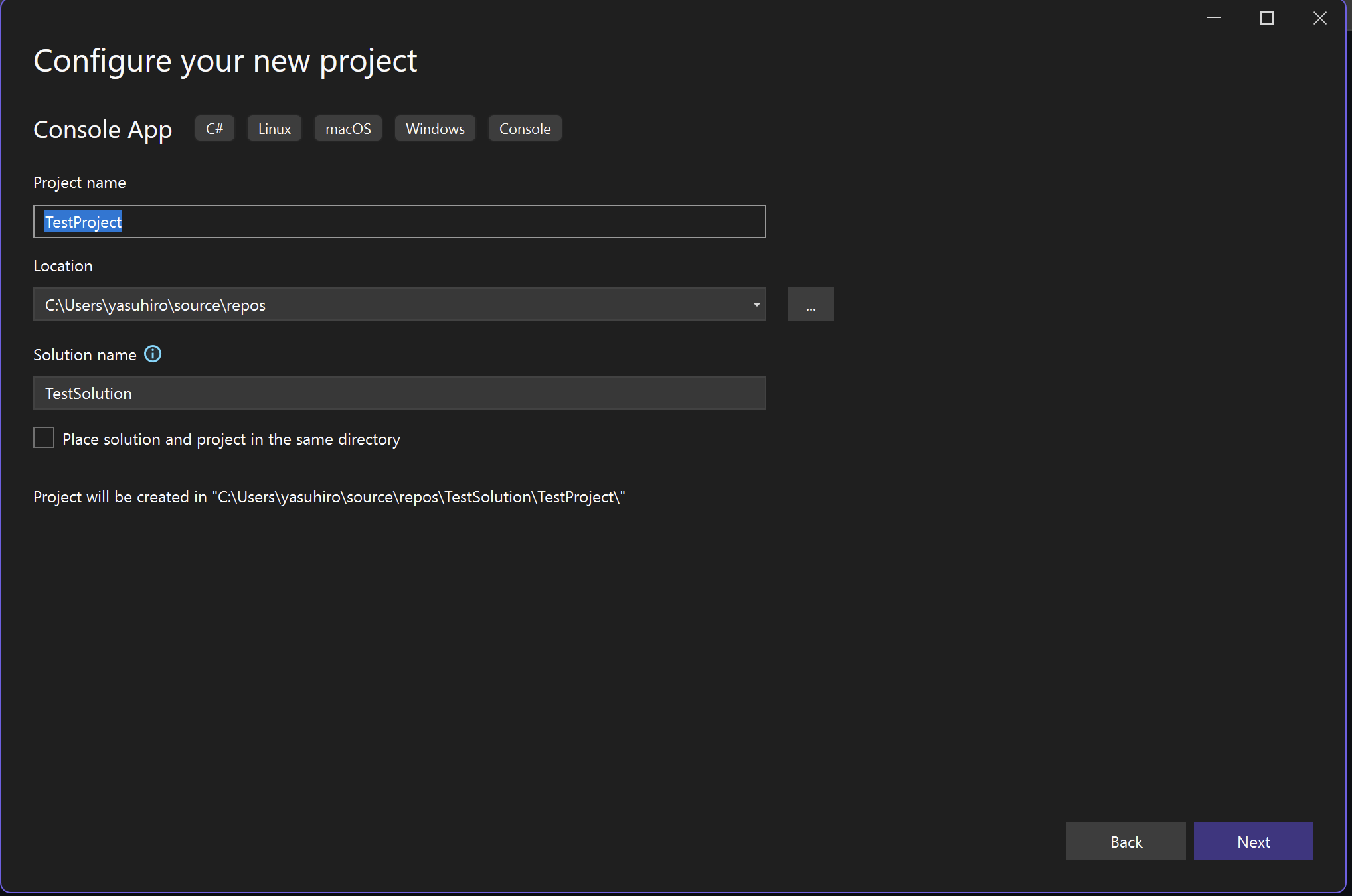Viewport: 1352px width, 896px height.
Task: Click the 'Configure your new project' title
Action: click(x=225, y=61)
